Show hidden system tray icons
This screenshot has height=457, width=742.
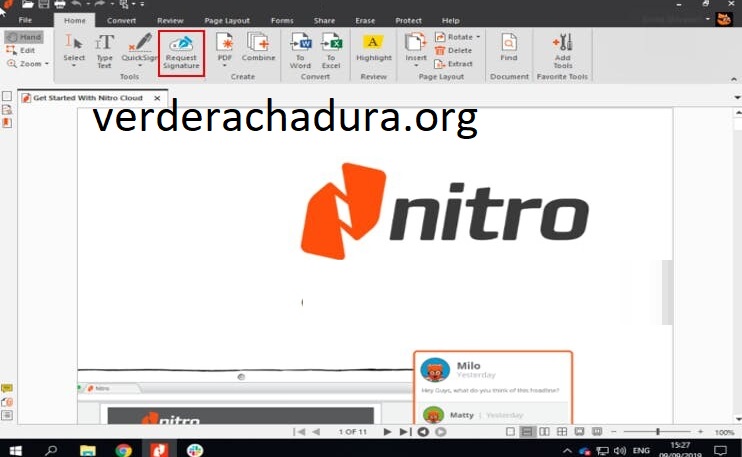pyautogui.click(x=567, y=450)
